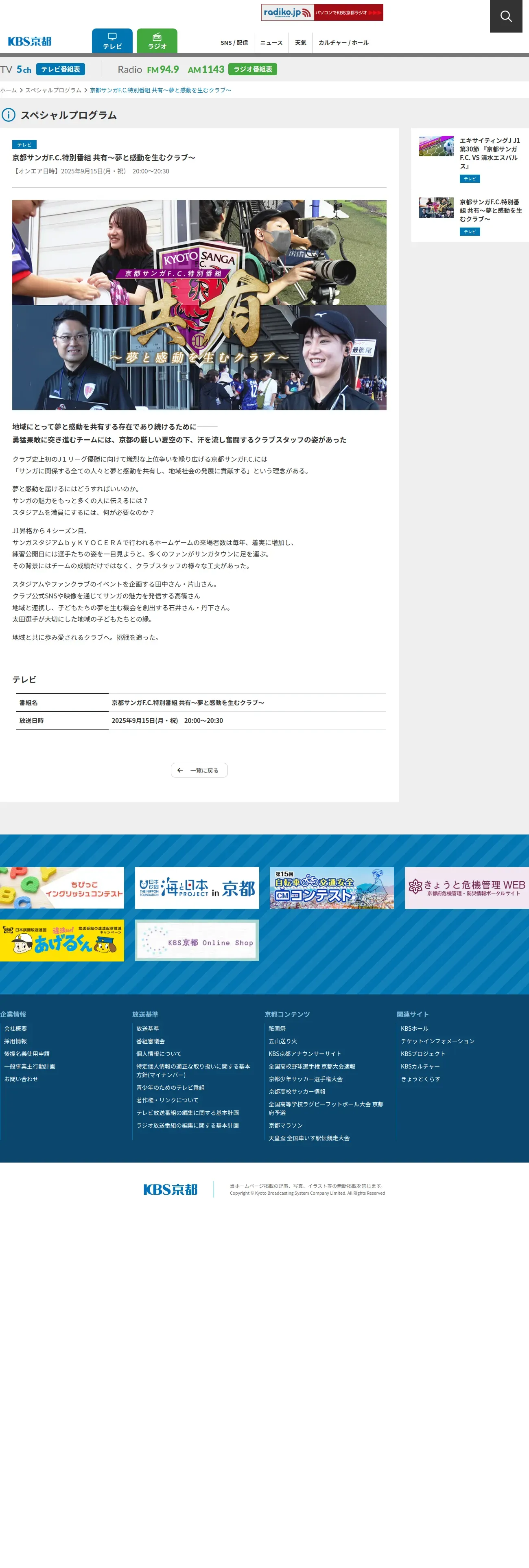Open 放送基準 footer list link
Image resolution: width=529 pixels, height=1568 pixels.
coord(147,1029)
